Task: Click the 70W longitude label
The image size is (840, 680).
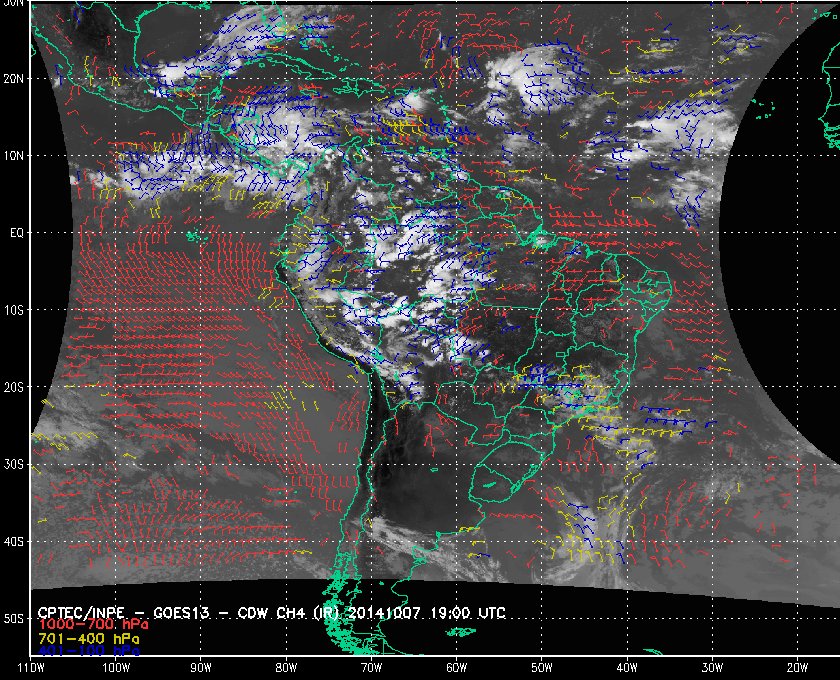Action: [x=371, y=667]
